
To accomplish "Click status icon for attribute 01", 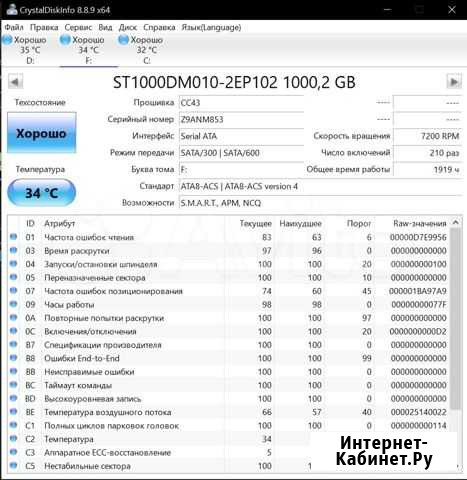I will click(13, 237).
